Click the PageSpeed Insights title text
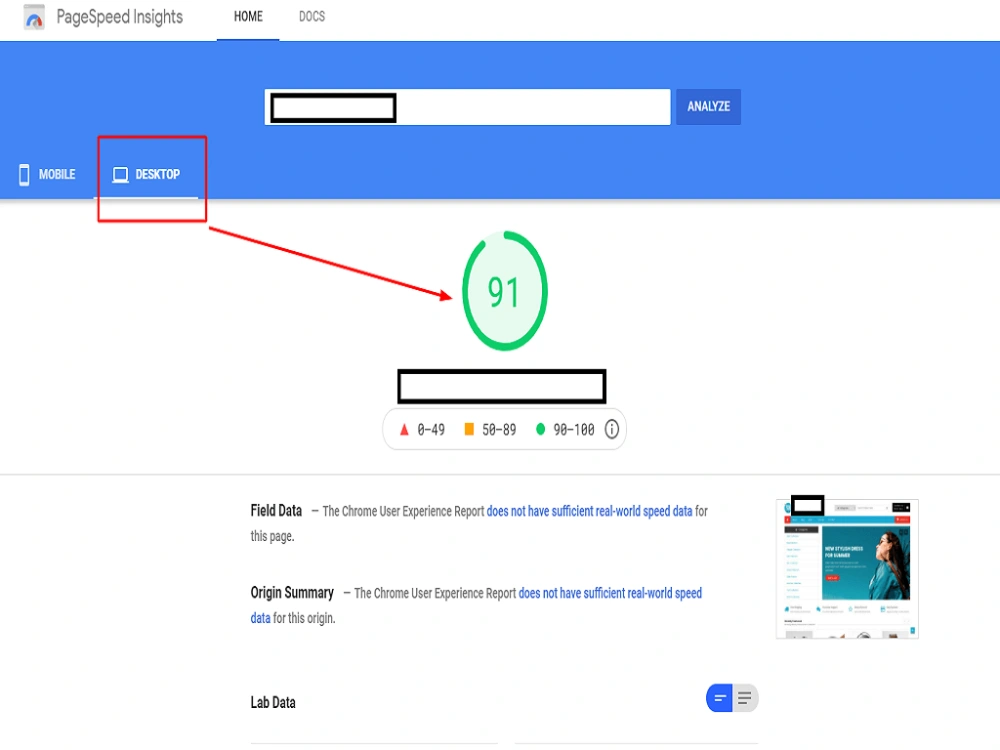Screen dimensions: 1000x750 point(120,17)
